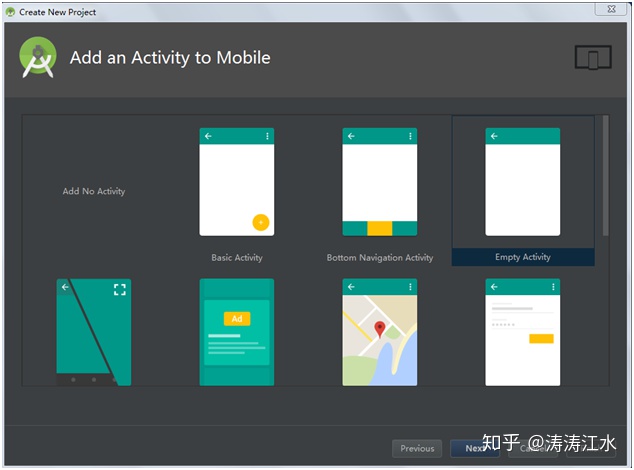Viewport: 634px width, 470px height.
Task: Click the 'Bottom Navigation Activity' label text
Action: [380, 258]
